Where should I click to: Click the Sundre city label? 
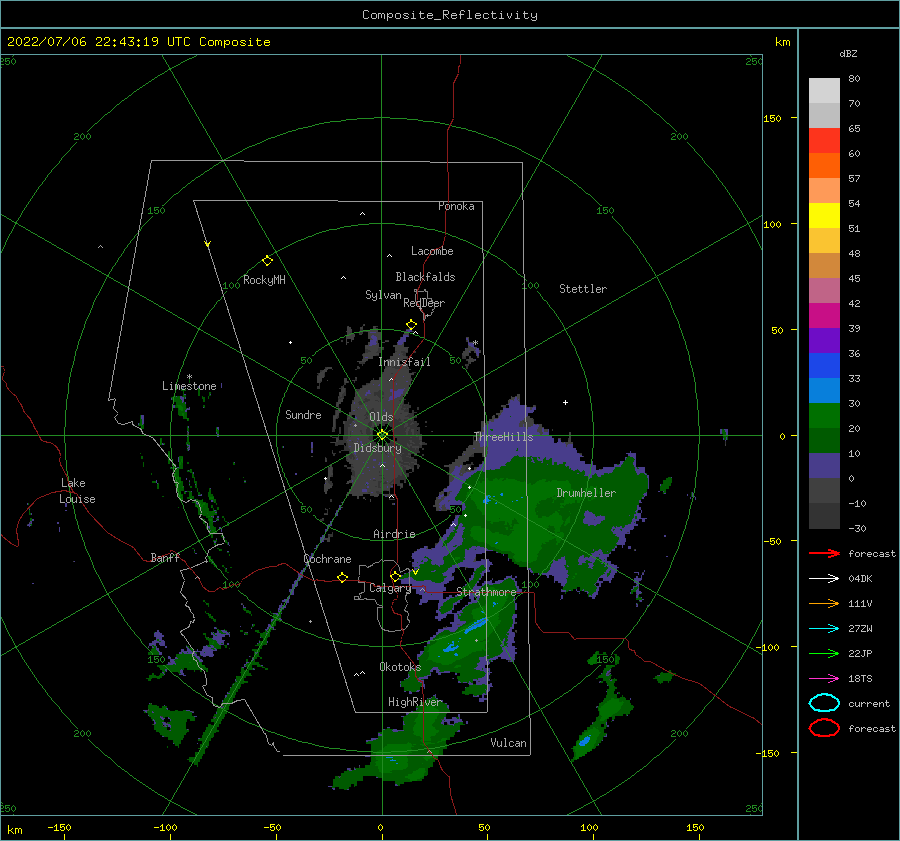pos(304,414)
